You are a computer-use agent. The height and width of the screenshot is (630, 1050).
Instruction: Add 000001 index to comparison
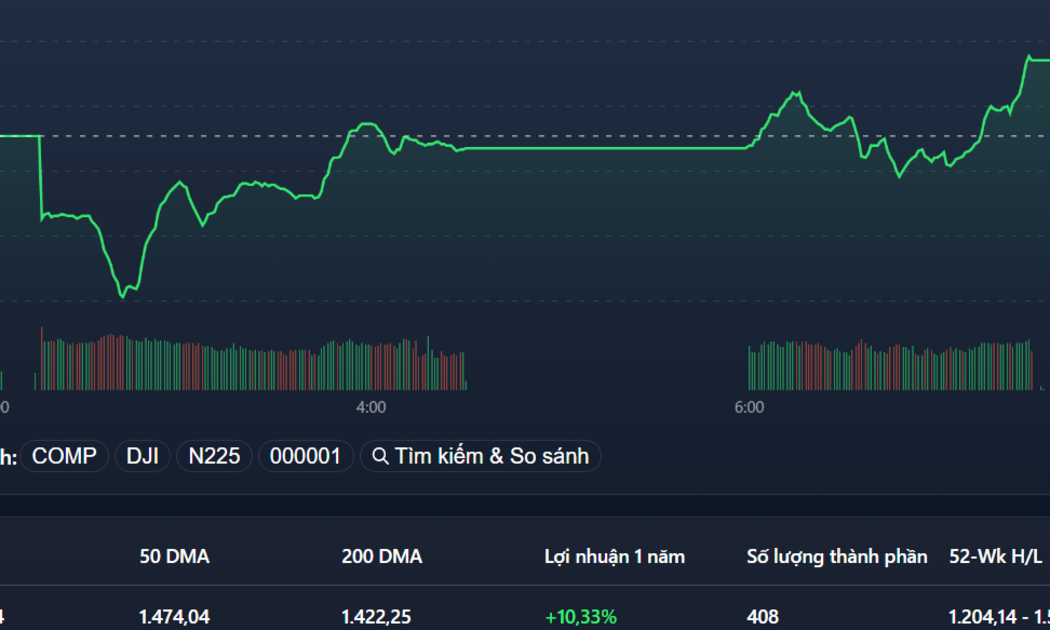click(305, 456)
